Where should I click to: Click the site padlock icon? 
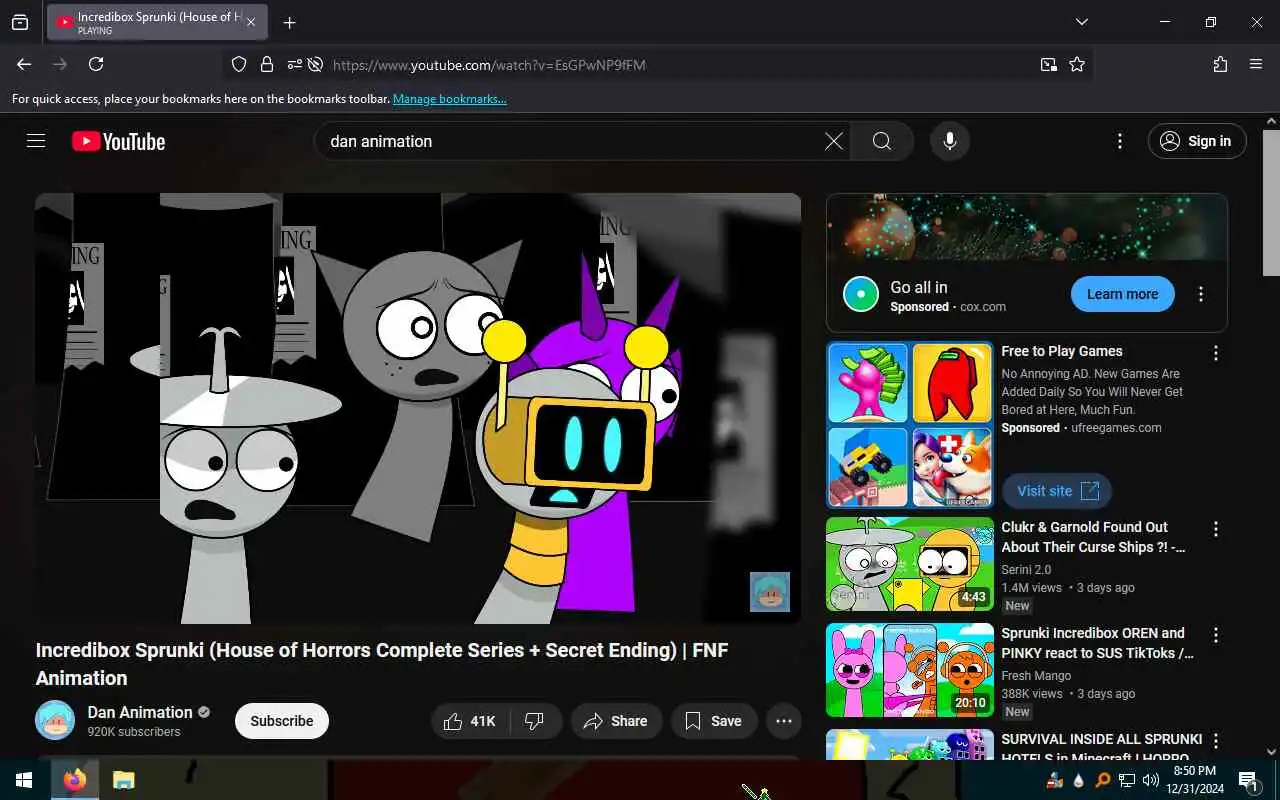(x=267, y=64)
